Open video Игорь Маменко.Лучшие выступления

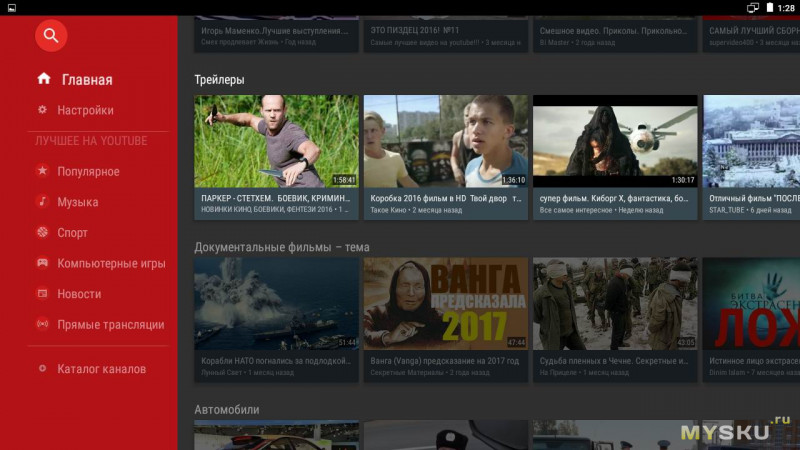276,34
